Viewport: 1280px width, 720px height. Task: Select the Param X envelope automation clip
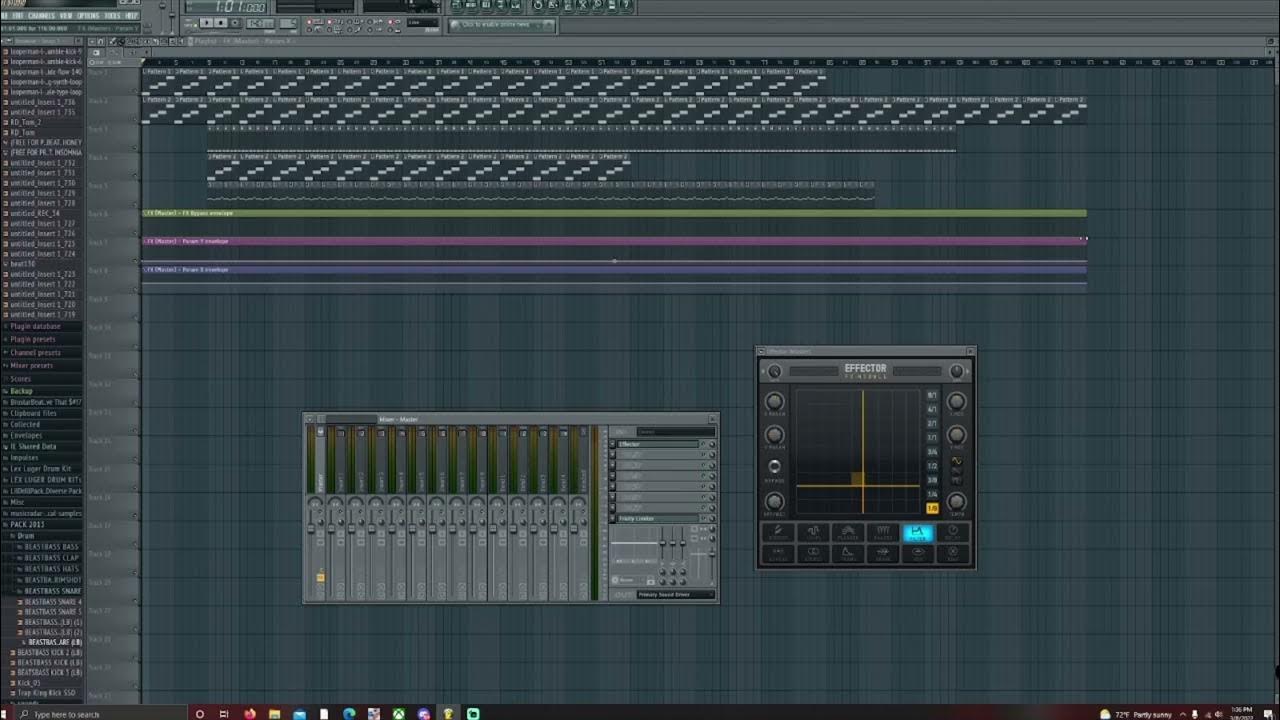(613, 269)
